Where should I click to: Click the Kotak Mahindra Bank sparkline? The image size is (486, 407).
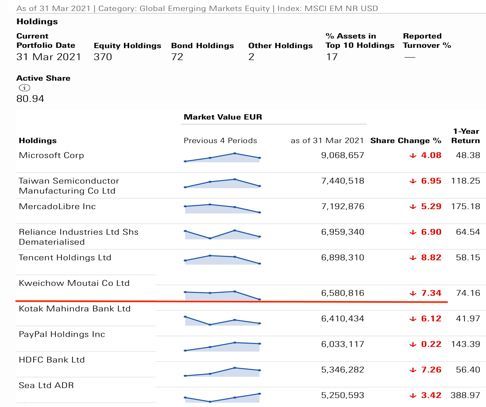click(x=222, y=321)
